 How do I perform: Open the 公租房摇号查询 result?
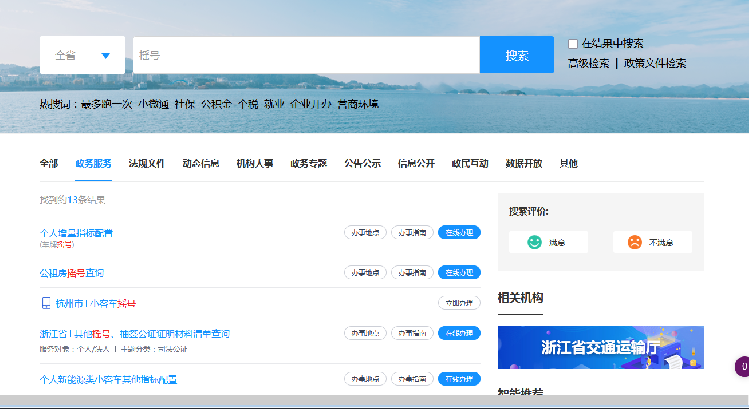pos(71,272)
